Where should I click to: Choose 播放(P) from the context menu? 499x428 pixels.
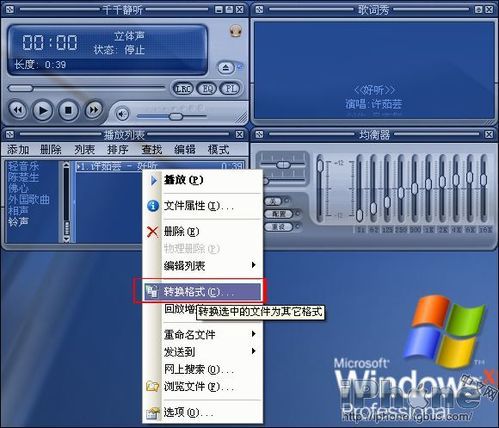tap(202, 180)
